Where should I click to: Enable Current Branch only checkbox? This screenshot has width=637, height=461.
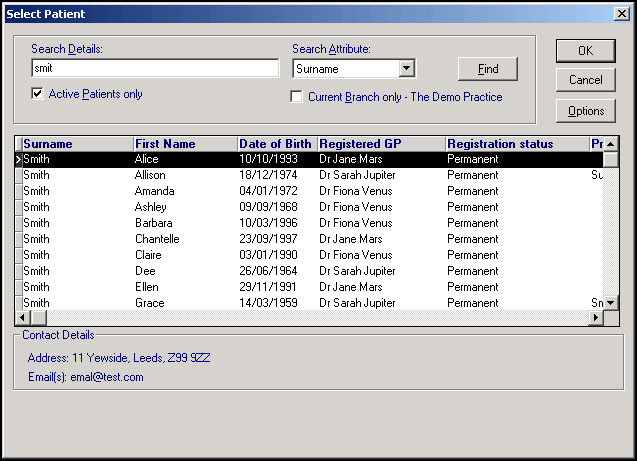pyautogui.click(x=297, y=97)
